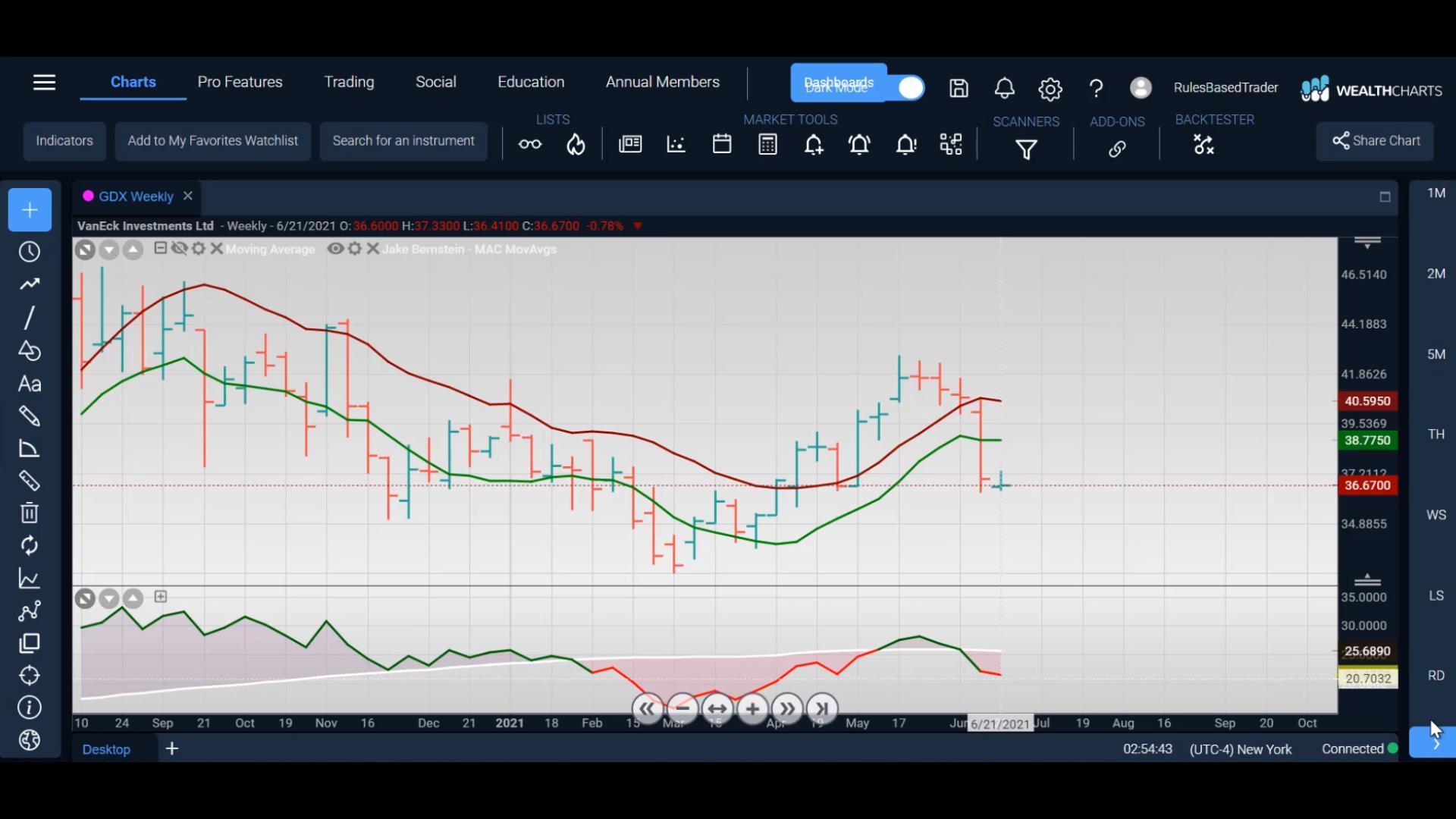Image resolution: width=1456 pixels, height=819 pixels.
Task: Move lower indicator pane down with arrow
Action: (109, 599)
